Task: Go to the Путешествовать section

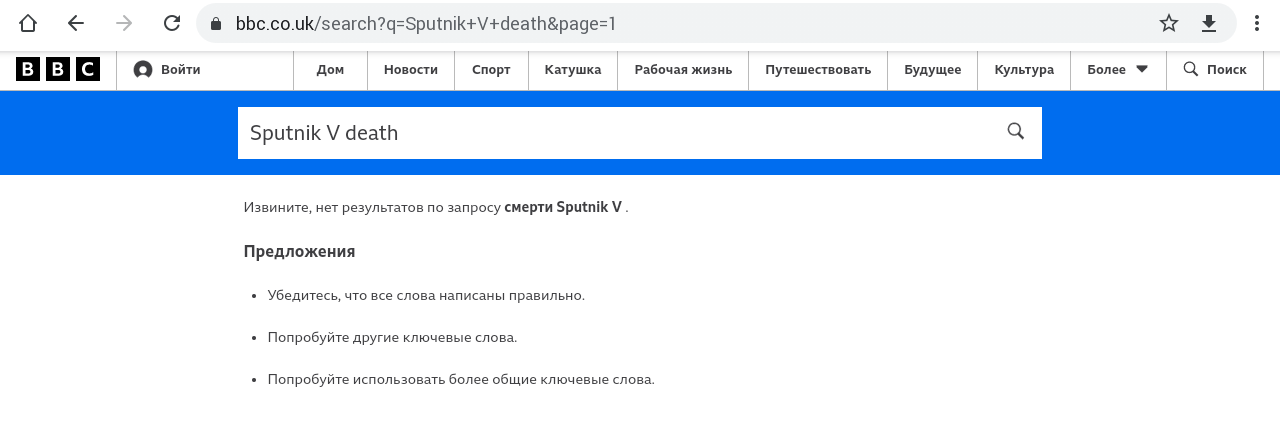Action: pyautogui.click(x=818, y=70)
